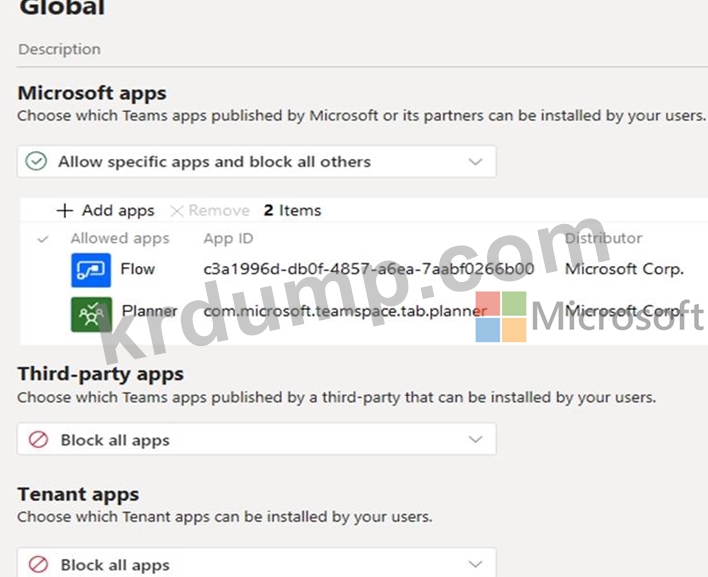Open the Flow app name
This screenshot has width=708, height=577.
(x=138, y=269)
